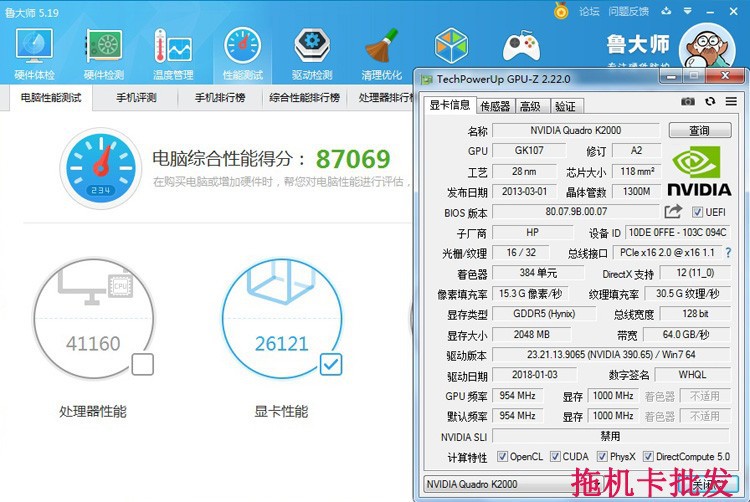Click the bus interface question mark
The image size is (750, 502).
(x=728, y=252)
